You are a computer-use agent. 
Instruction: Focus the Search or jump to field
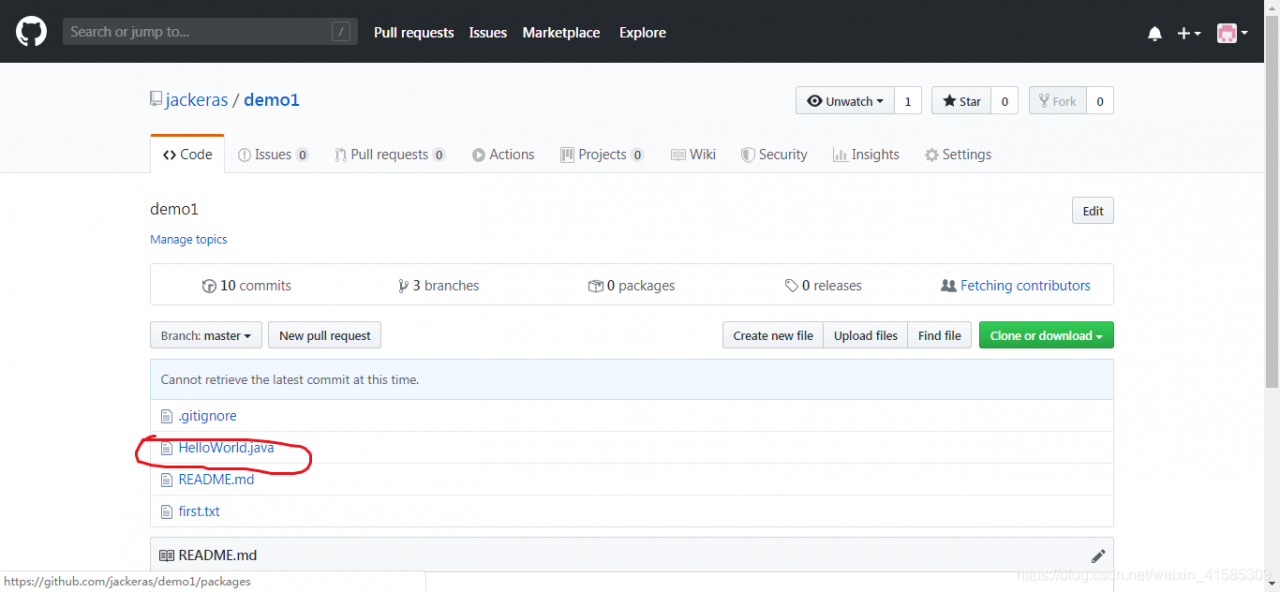[209, 32]
